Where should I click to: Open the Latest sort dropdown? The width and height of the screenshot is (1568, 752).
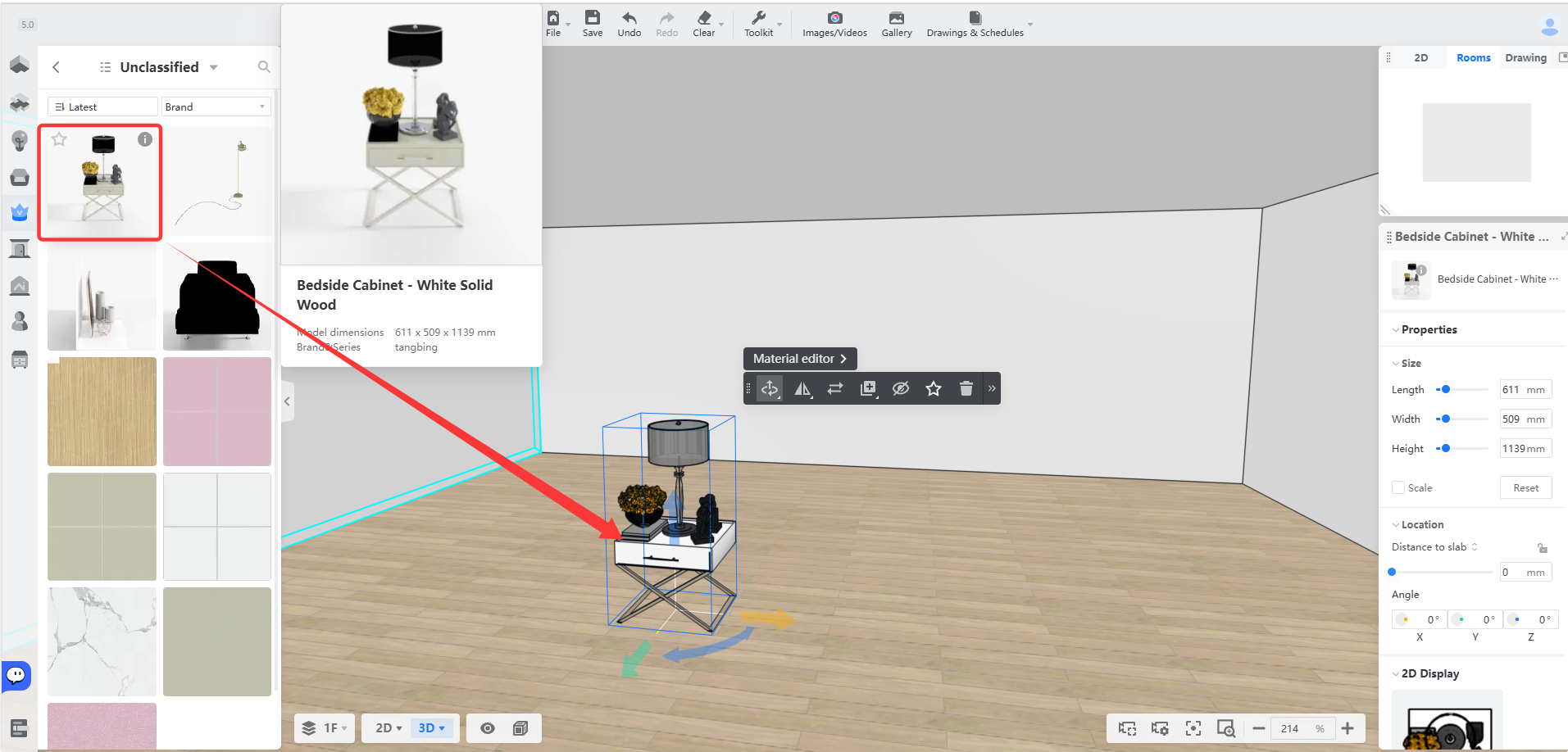click(x=102, y=106)
